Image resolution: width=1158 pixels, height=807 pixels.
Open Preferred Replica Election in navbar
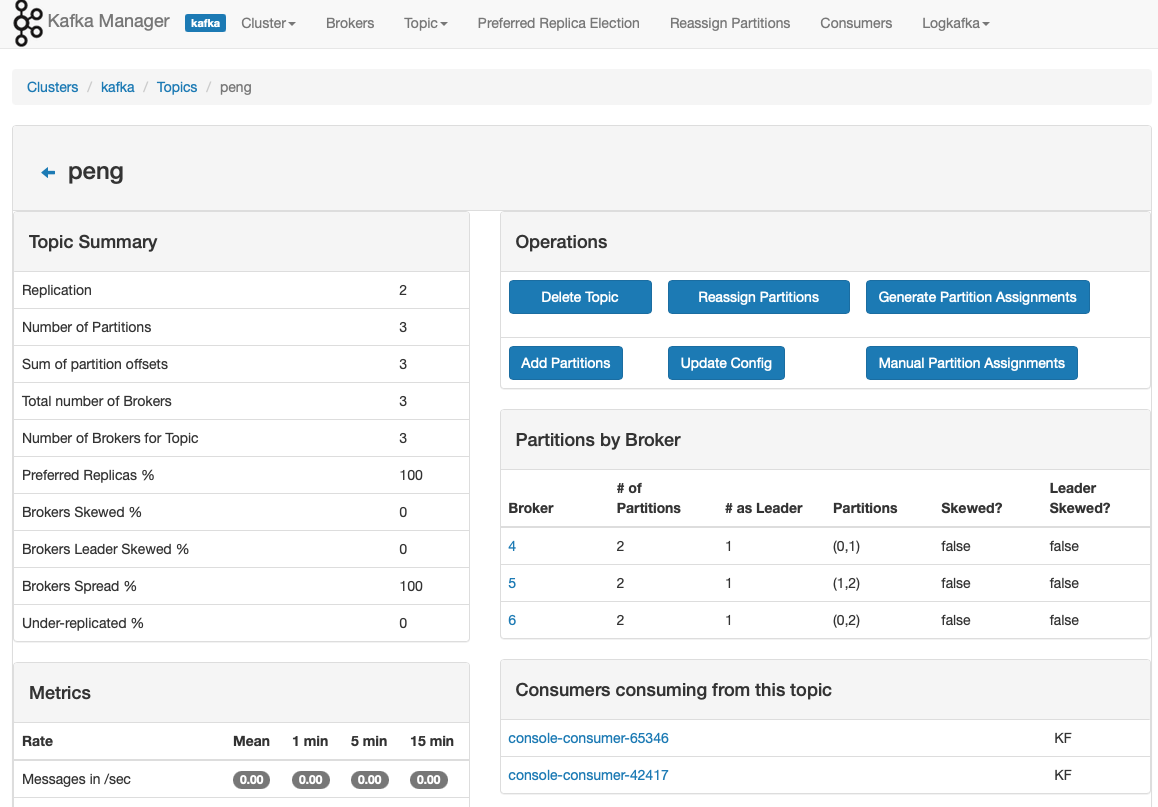(558, 23)
